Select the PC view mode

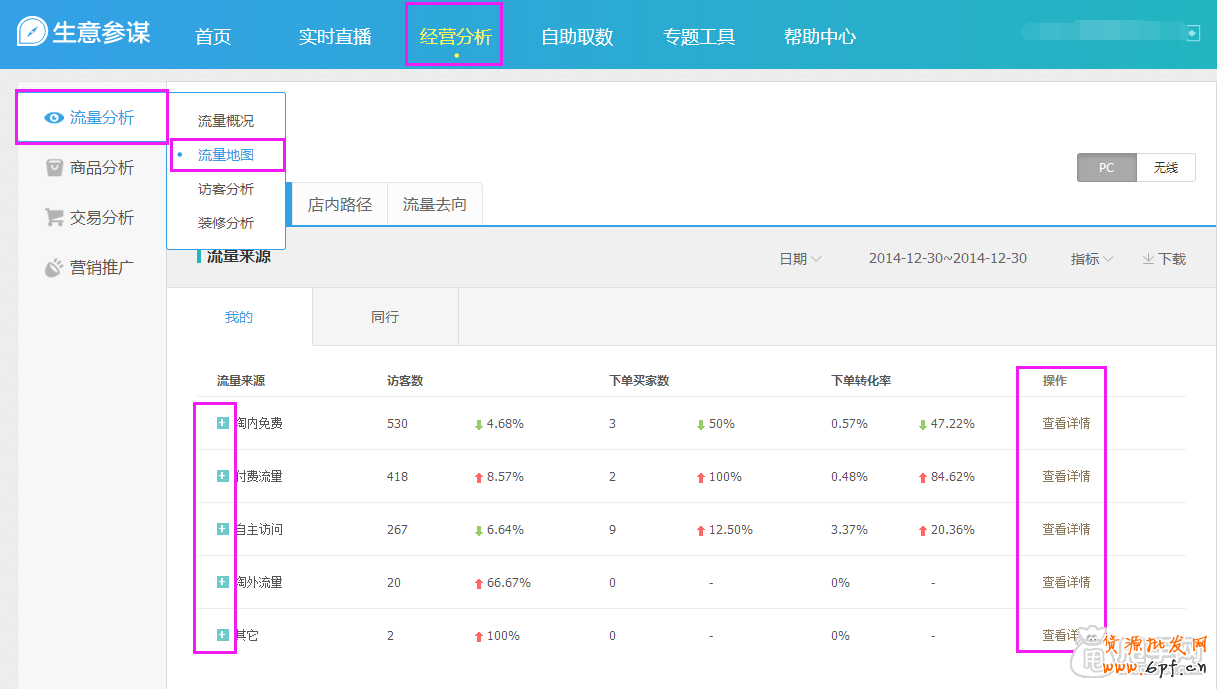pyautogui.click(x=1106, y=167)
